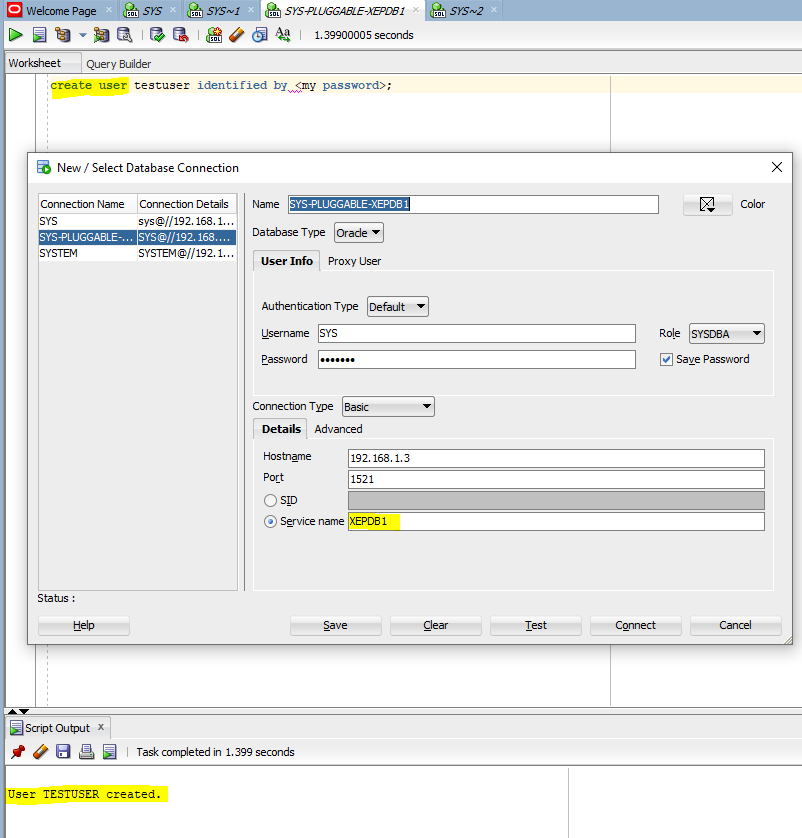
Task: Open the Query Builder tab
Action: (x=119, y=64)
